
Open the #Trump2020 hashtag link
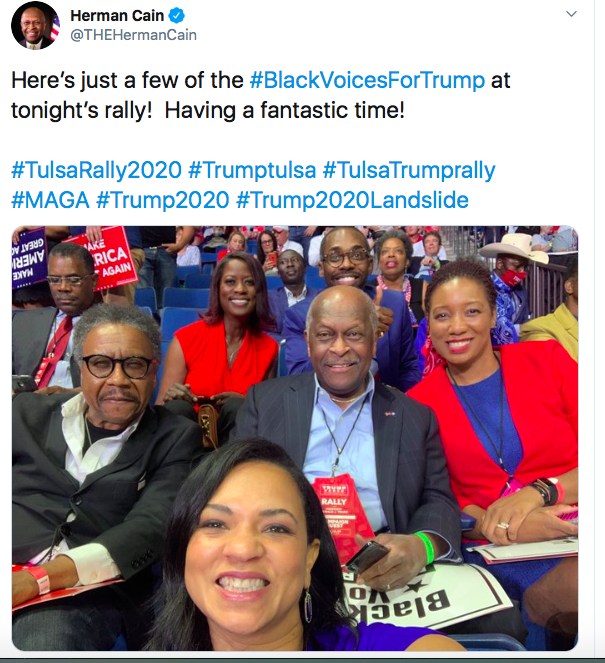pos(163,200)
